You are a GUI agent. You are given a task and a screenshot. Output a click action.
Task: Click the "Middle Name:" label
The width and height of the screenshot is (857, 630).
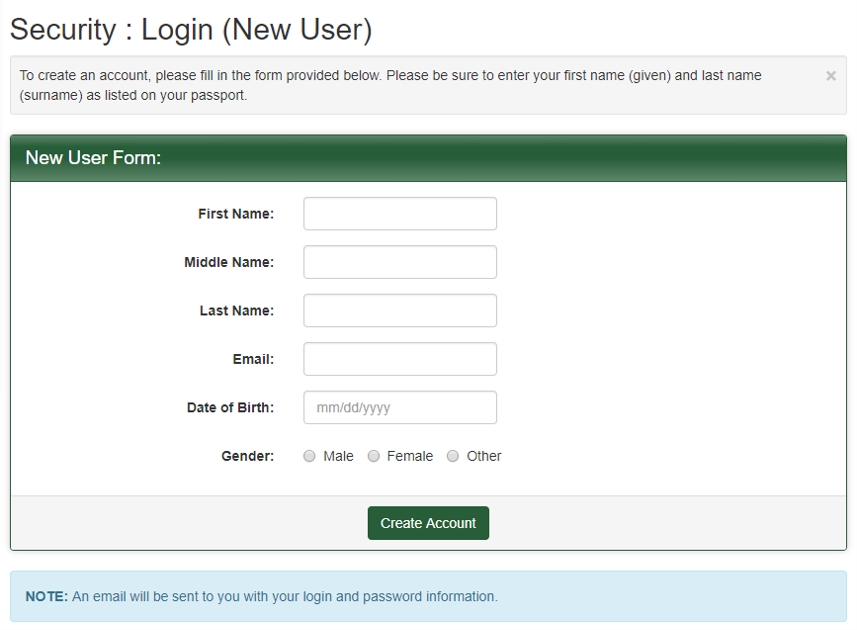[228, 262]
